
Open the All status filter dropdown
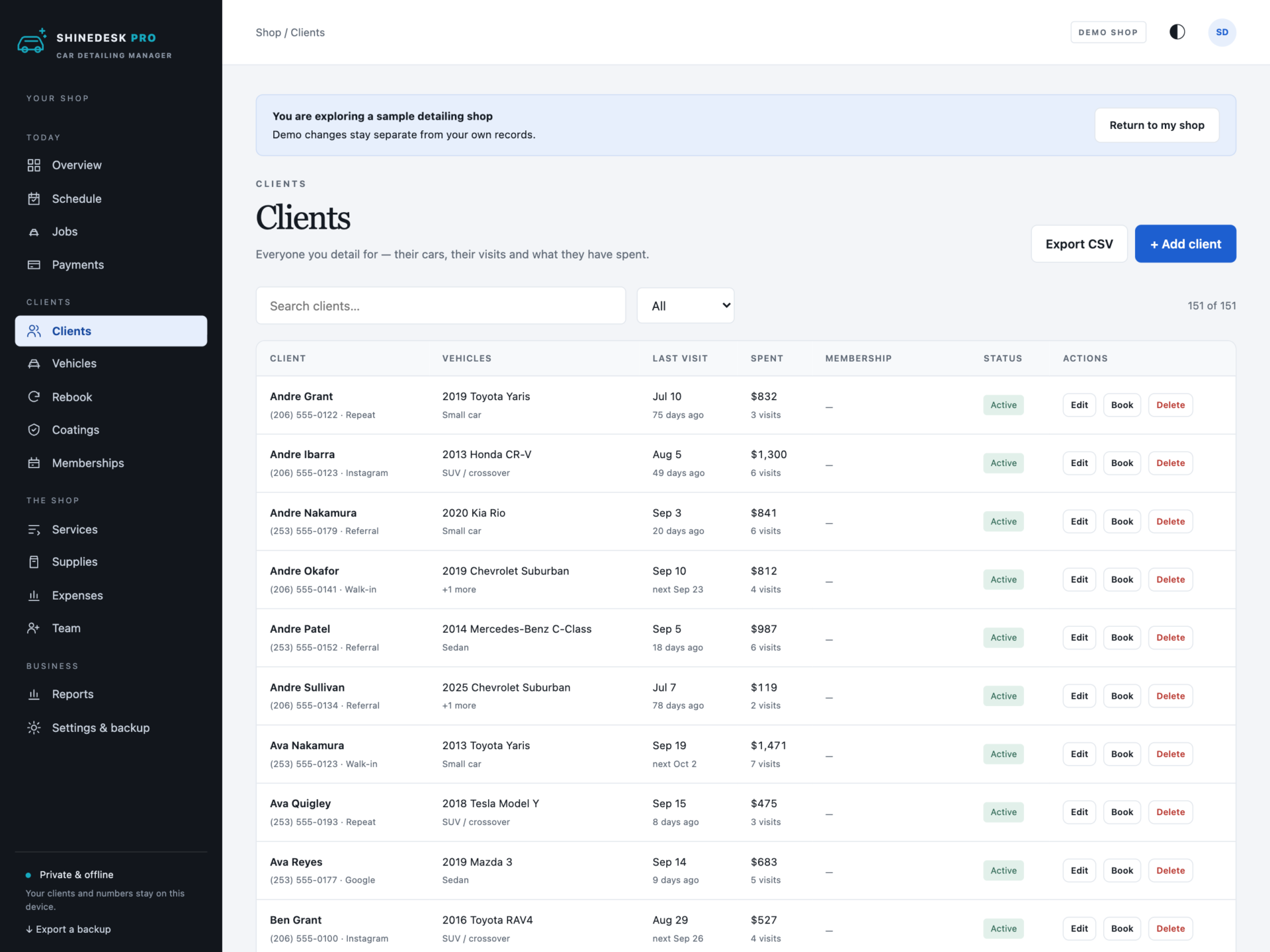click(685, 305)
